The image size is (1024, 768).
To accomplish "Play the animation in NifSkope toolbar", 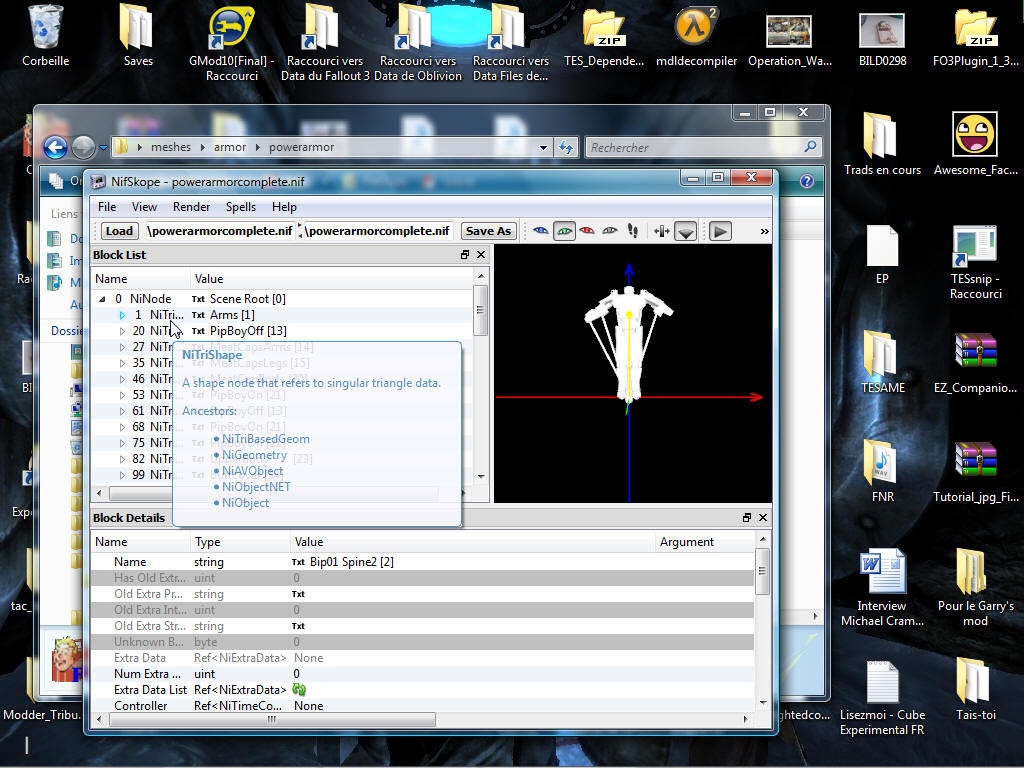I will tap(720, 231).
